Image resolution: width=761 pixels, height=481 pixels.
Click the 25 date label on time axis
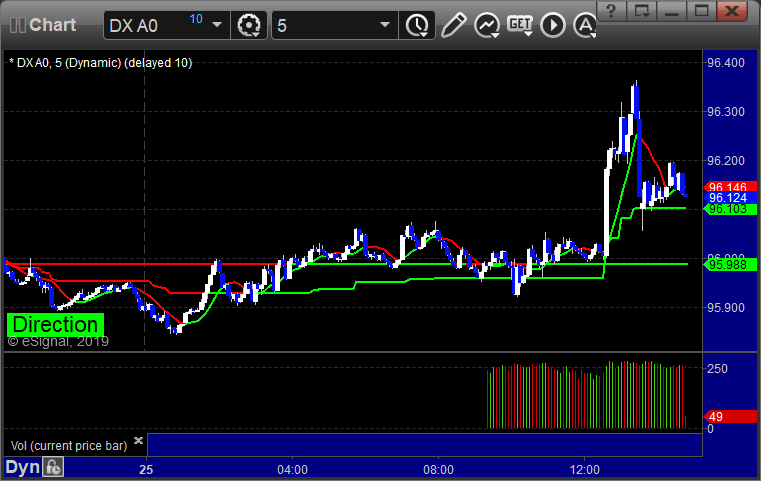click(x=146, y=470)
